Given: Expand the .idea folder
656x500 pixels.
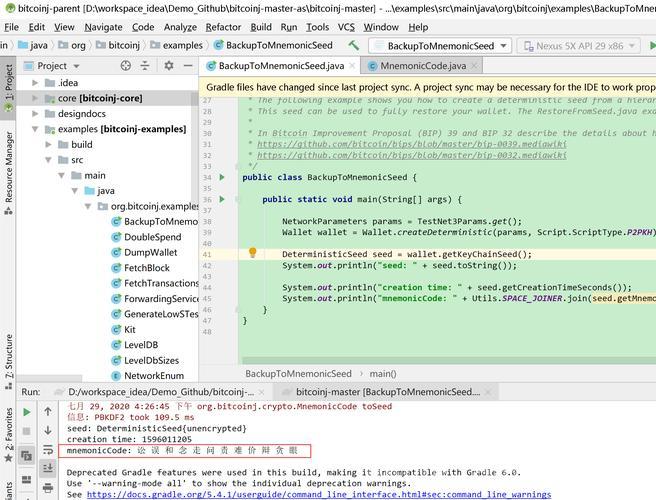Looking at the screenshot, I should [35, 83].
